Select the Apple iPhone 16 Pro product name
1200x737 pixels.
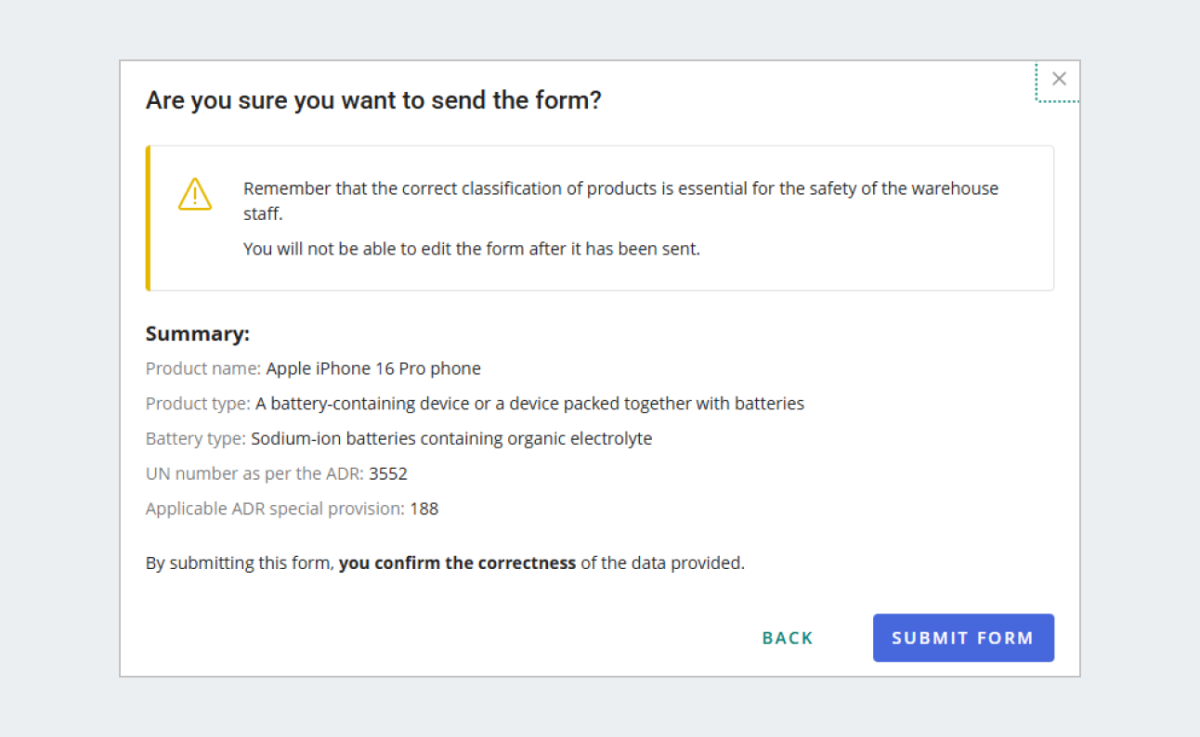pyautogui.click(x=372, y=368)
